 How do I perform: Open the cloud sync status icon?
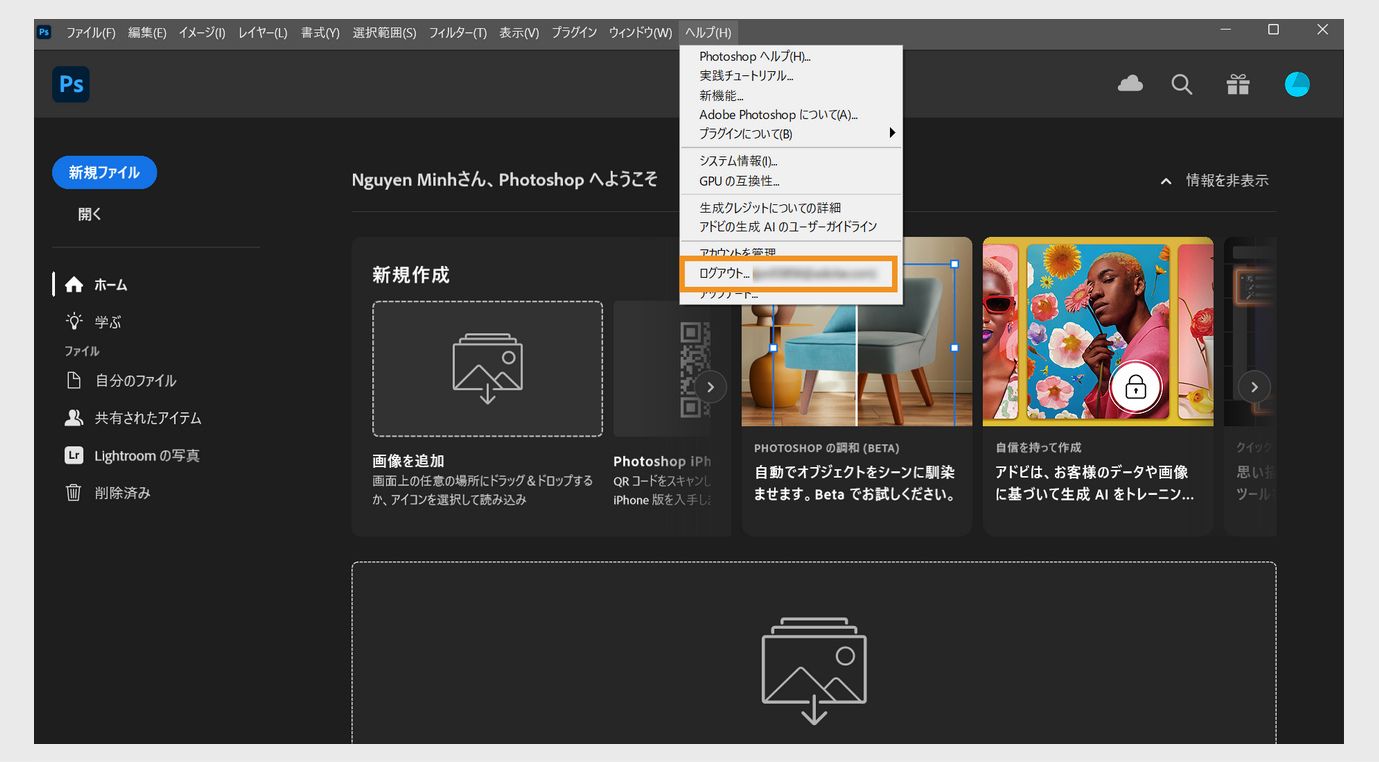[1130, 84]
